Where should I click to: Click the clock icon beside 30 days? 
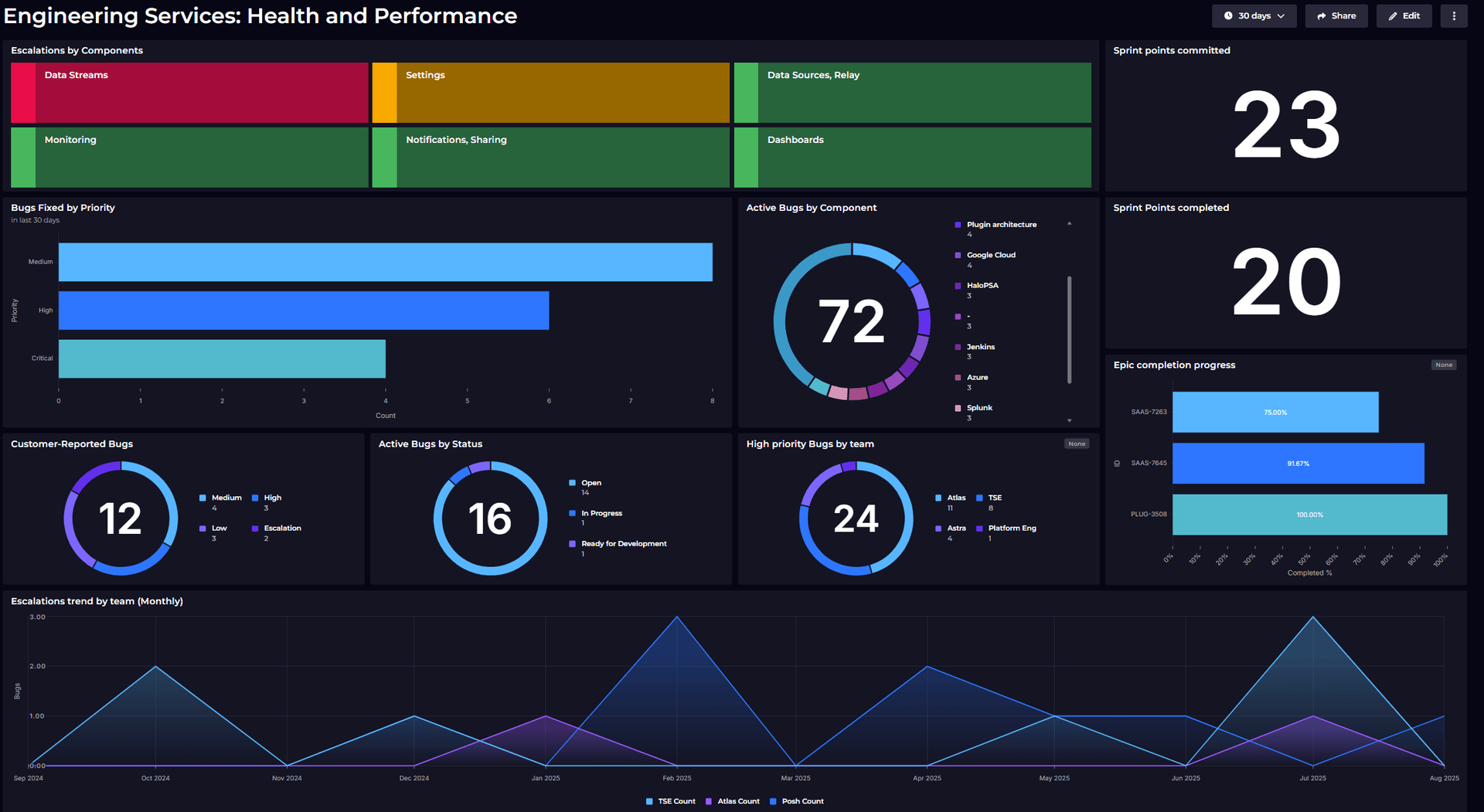[1228, 16]
